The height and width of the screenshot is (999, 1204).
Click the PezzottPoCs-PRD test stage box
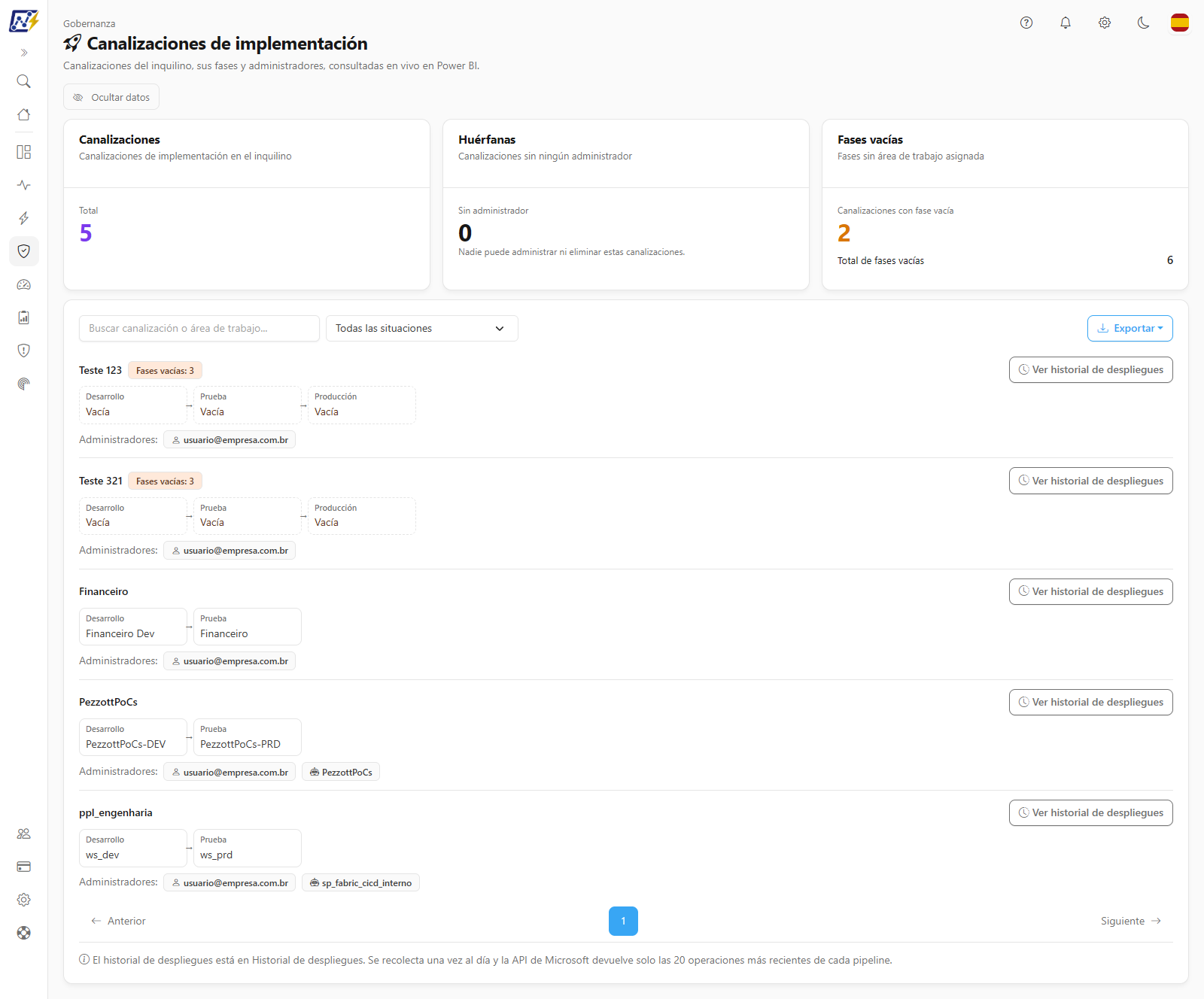(x=248, y=737)
